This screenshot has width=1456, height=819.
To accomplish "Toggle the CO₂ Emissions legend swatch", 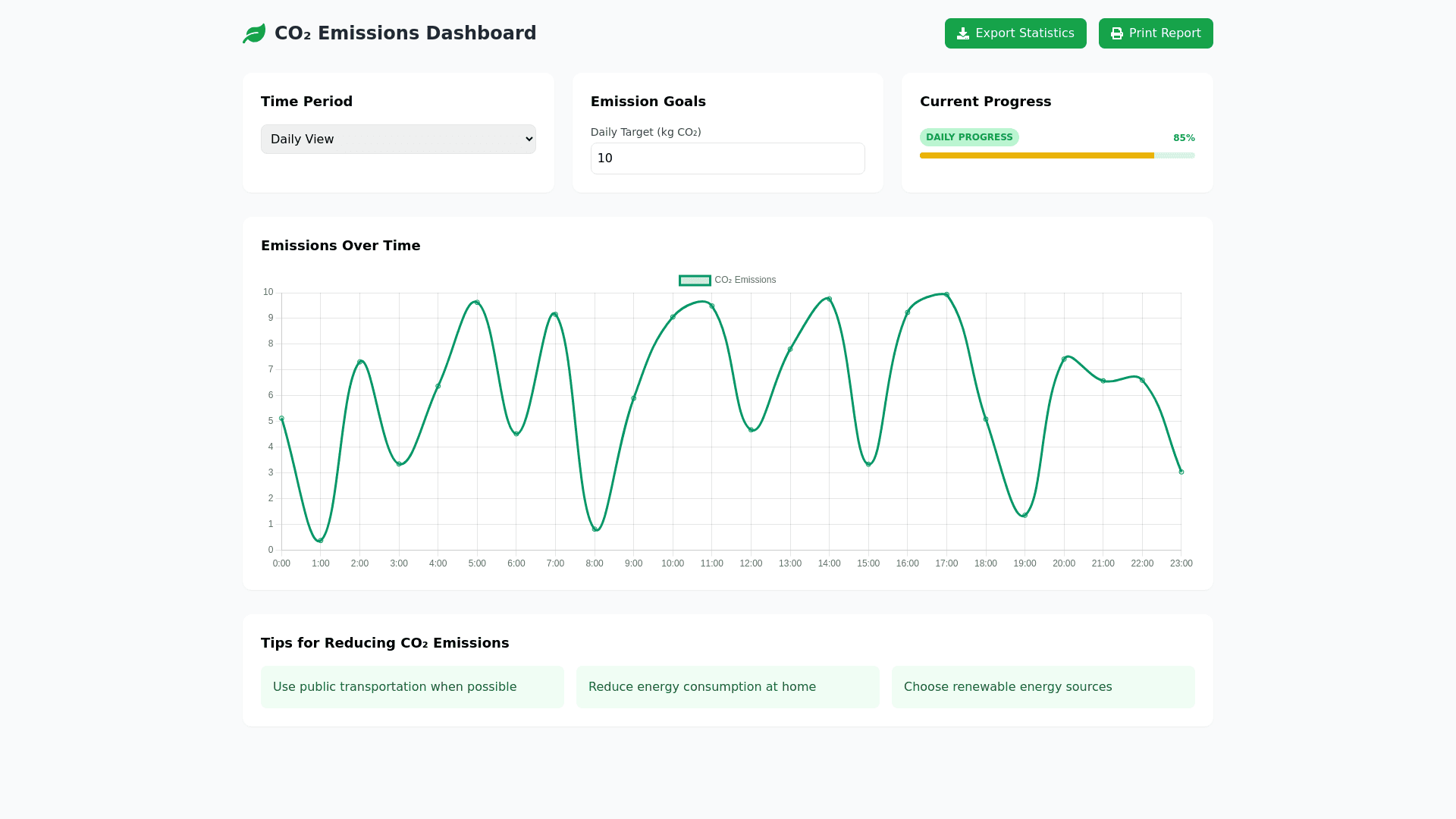I will pyautogui.click(x=695, y=281).
